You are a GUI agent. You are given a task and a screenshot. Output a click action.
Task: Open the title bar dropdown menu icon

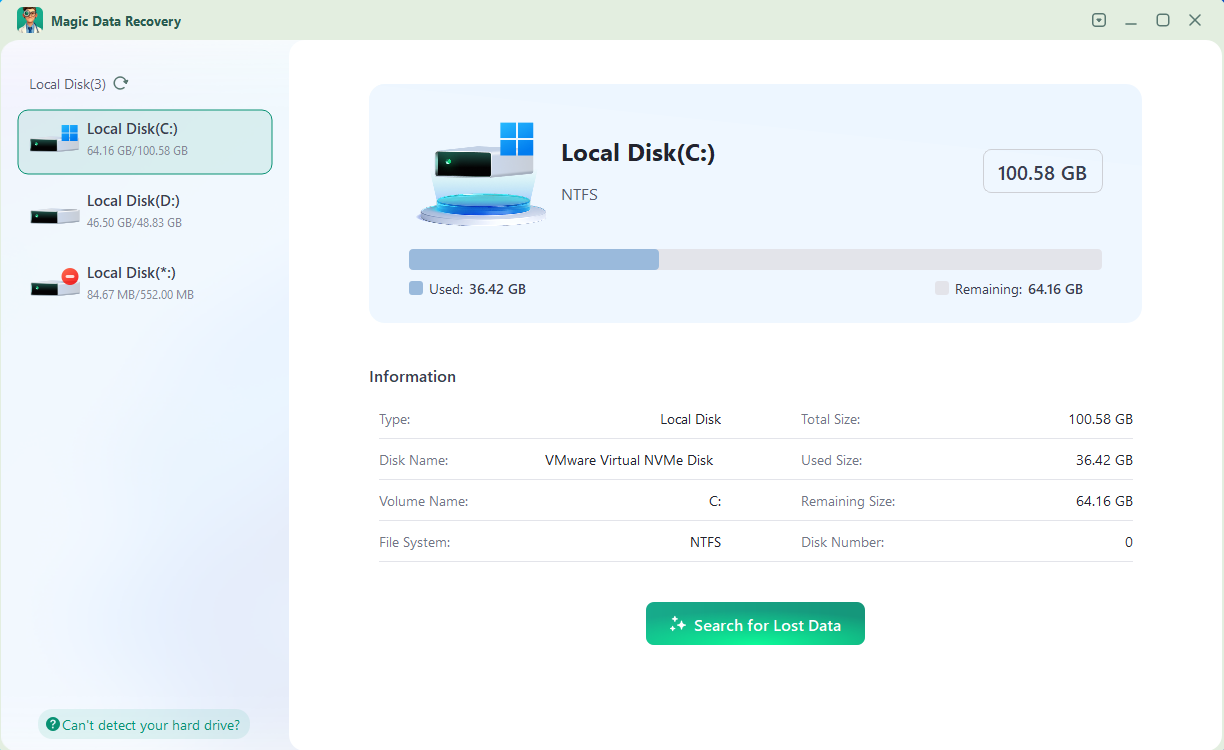point(1099,20)
